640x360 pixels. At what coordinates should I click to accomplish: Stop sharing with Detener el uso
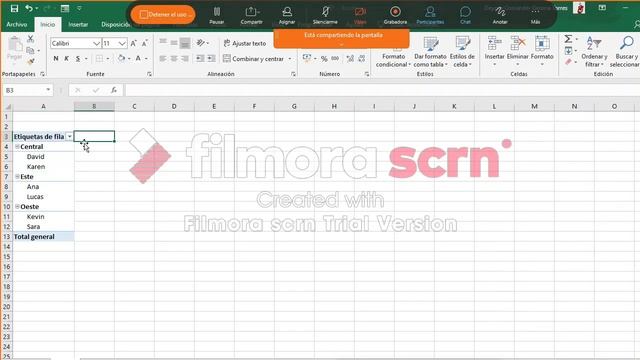pyautogui.click(x=163, y=14)
